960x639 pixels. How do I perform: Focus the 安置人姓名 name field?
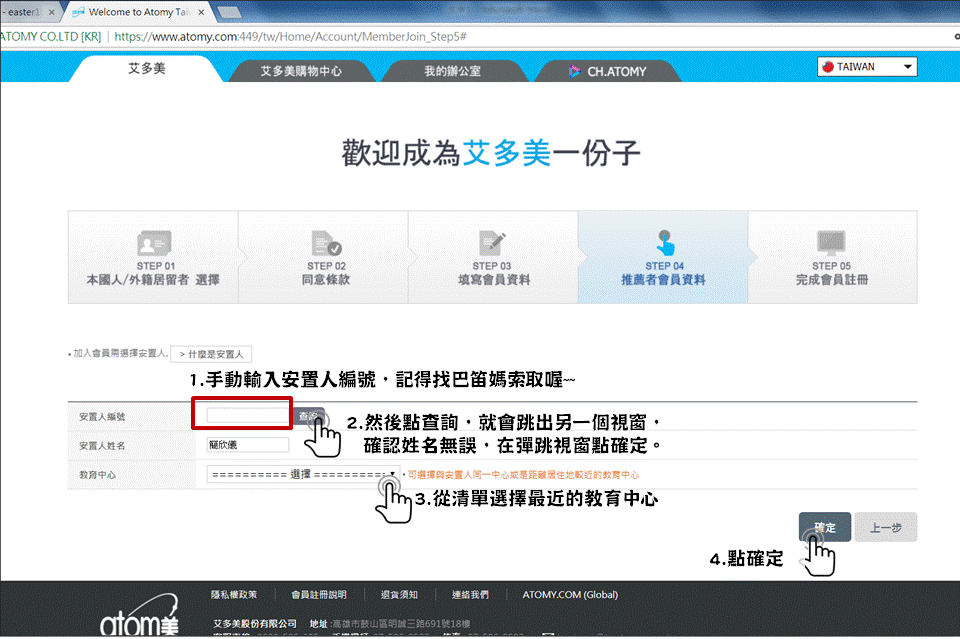pyautogui.click(x=247, y=445)
